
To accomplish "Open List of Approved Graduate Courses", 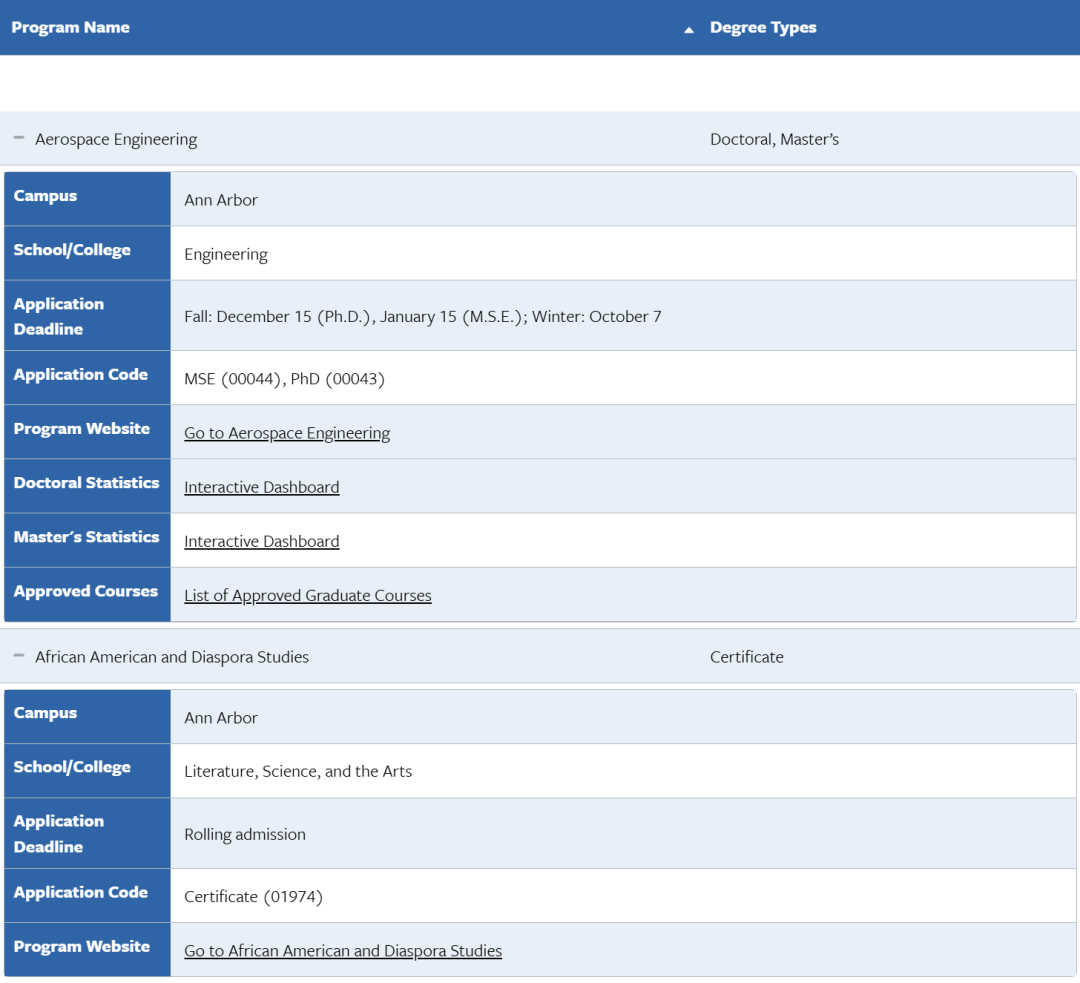I will (x=308, y=596).
